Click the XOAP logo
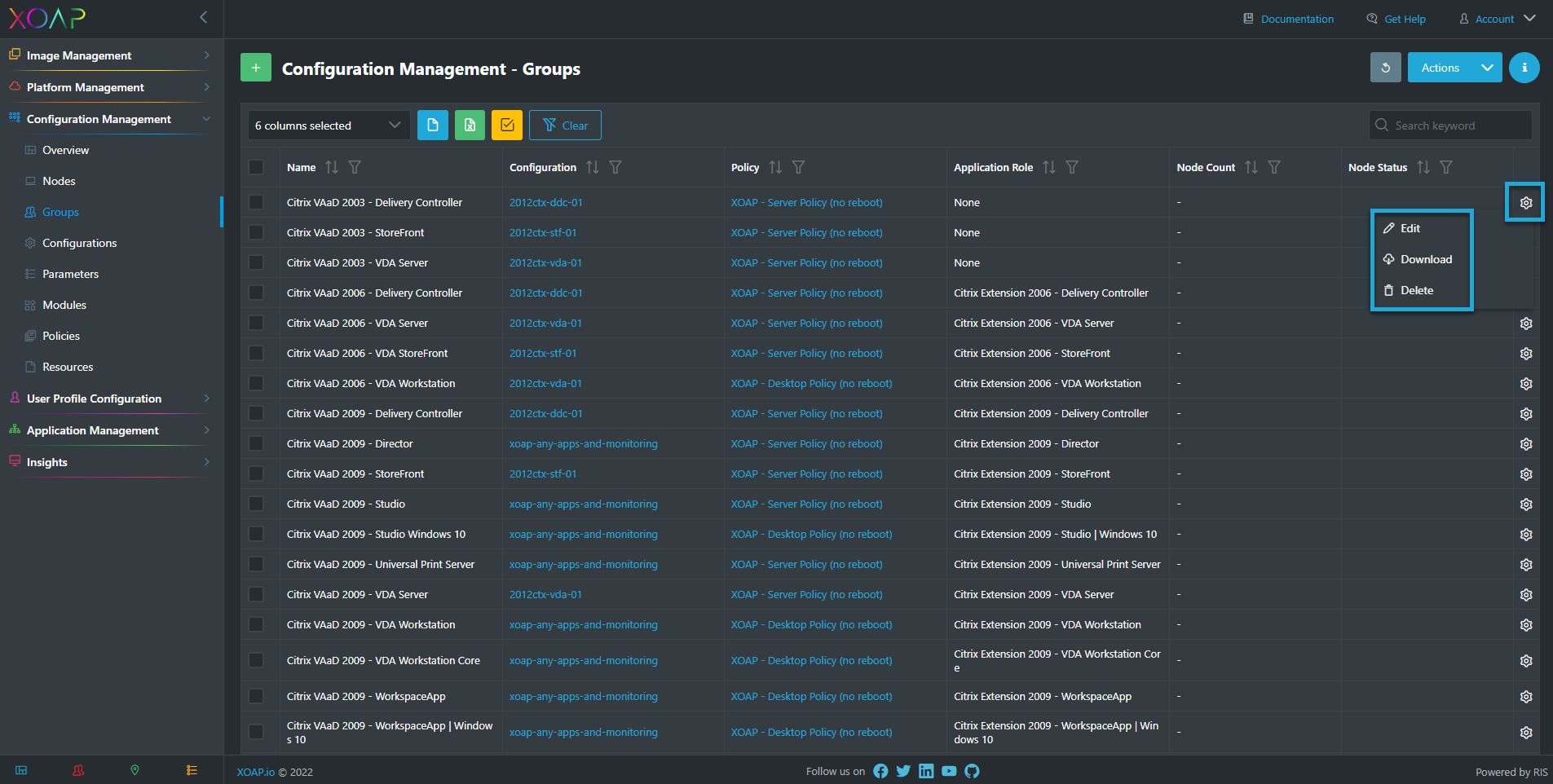Viewport: 1553px width, 784px height. click(x=47, y=18)
